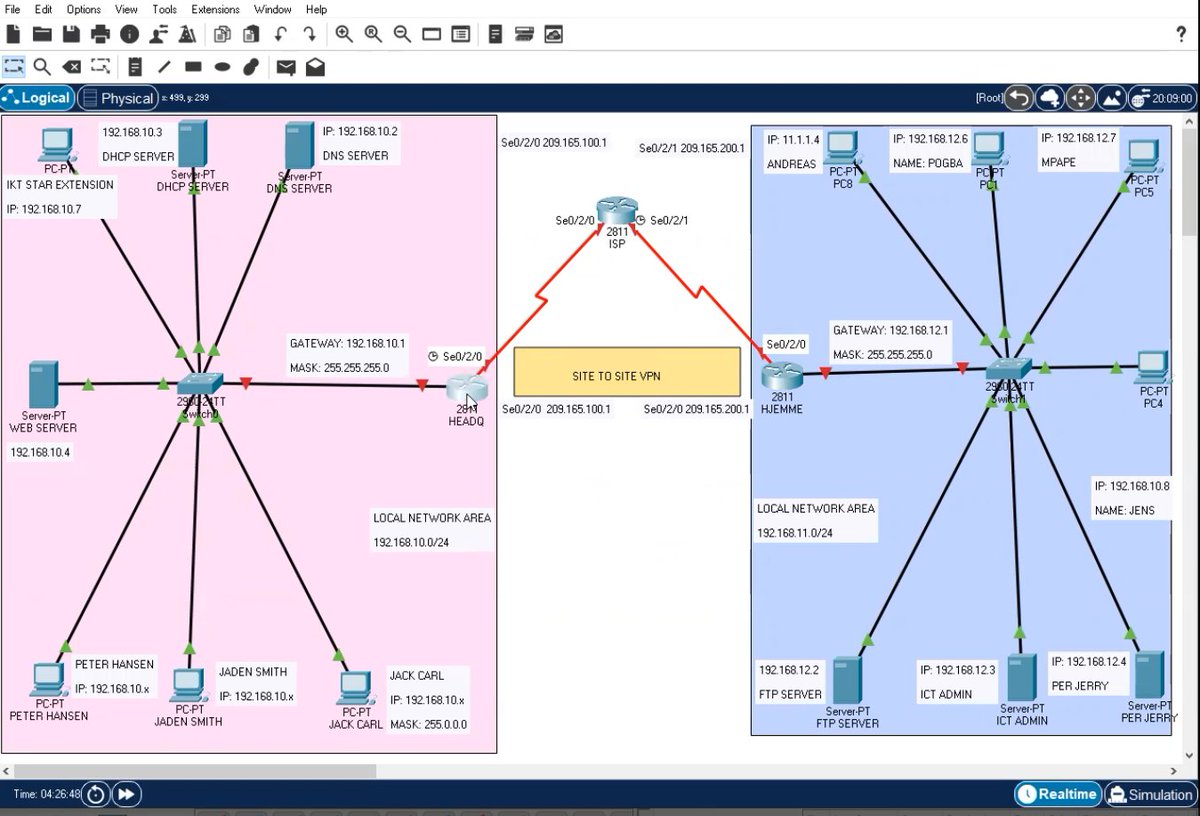Stay in Realtime mode
Viewport: 1200px width, 816px height.
1057,794
